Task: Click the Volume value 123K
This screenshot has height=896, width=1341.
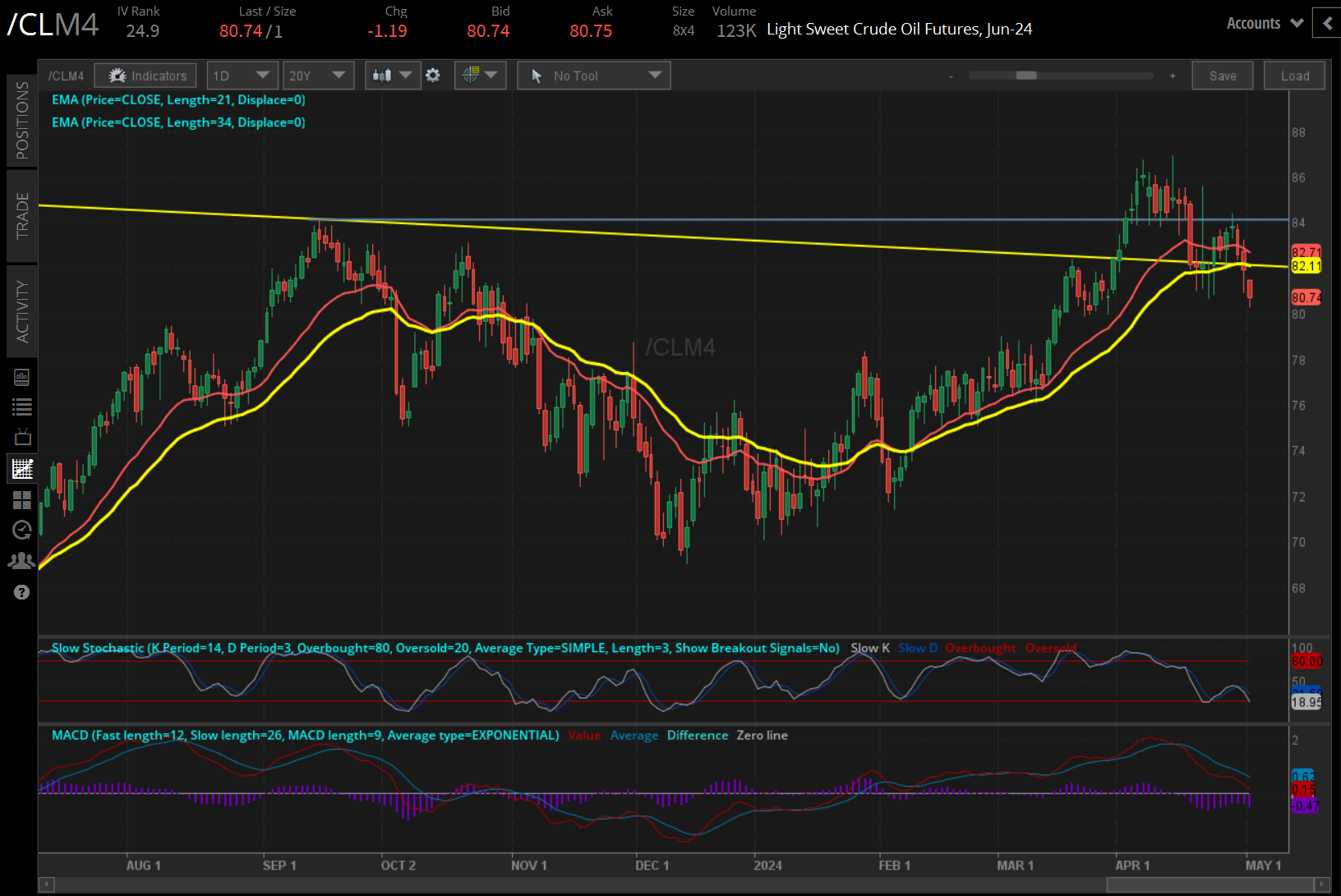Action: [x=736, y=31]
